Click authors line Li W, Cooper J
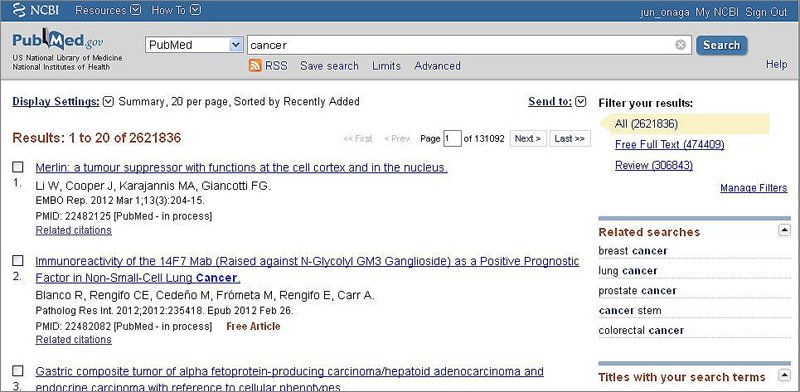800x392 pixels. click(x=153, y=186)
